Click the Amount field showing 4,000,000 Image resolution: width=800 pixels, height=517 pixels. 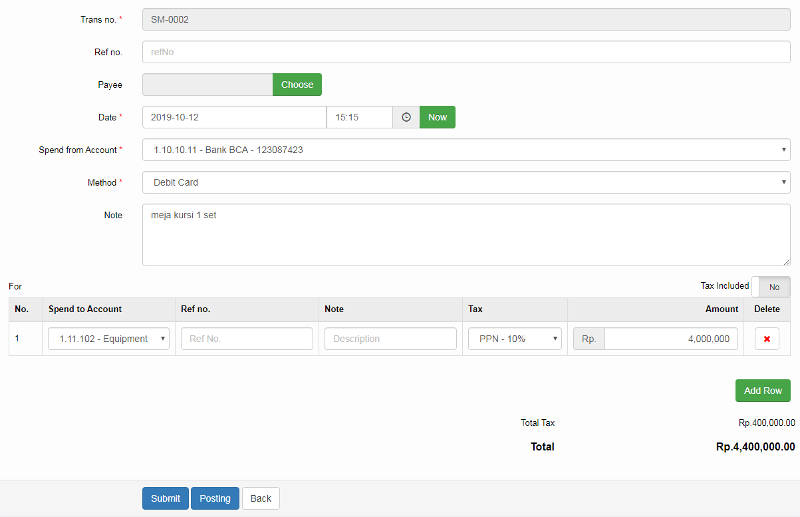click(671, 339)
